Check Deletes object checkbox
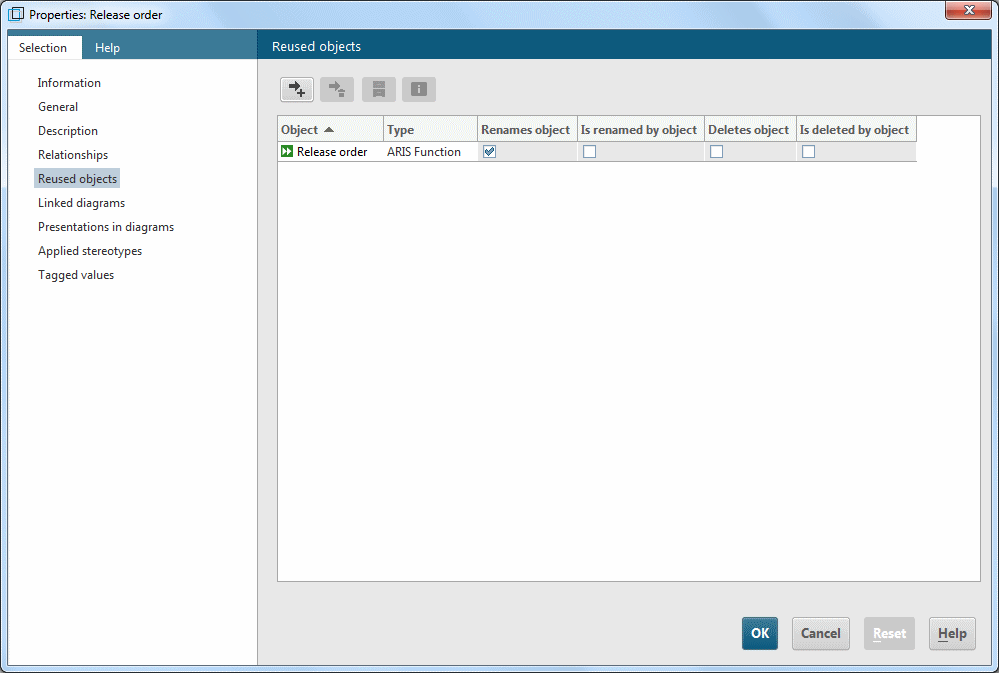This screenshot has width=999, height=673. (716, 152)
